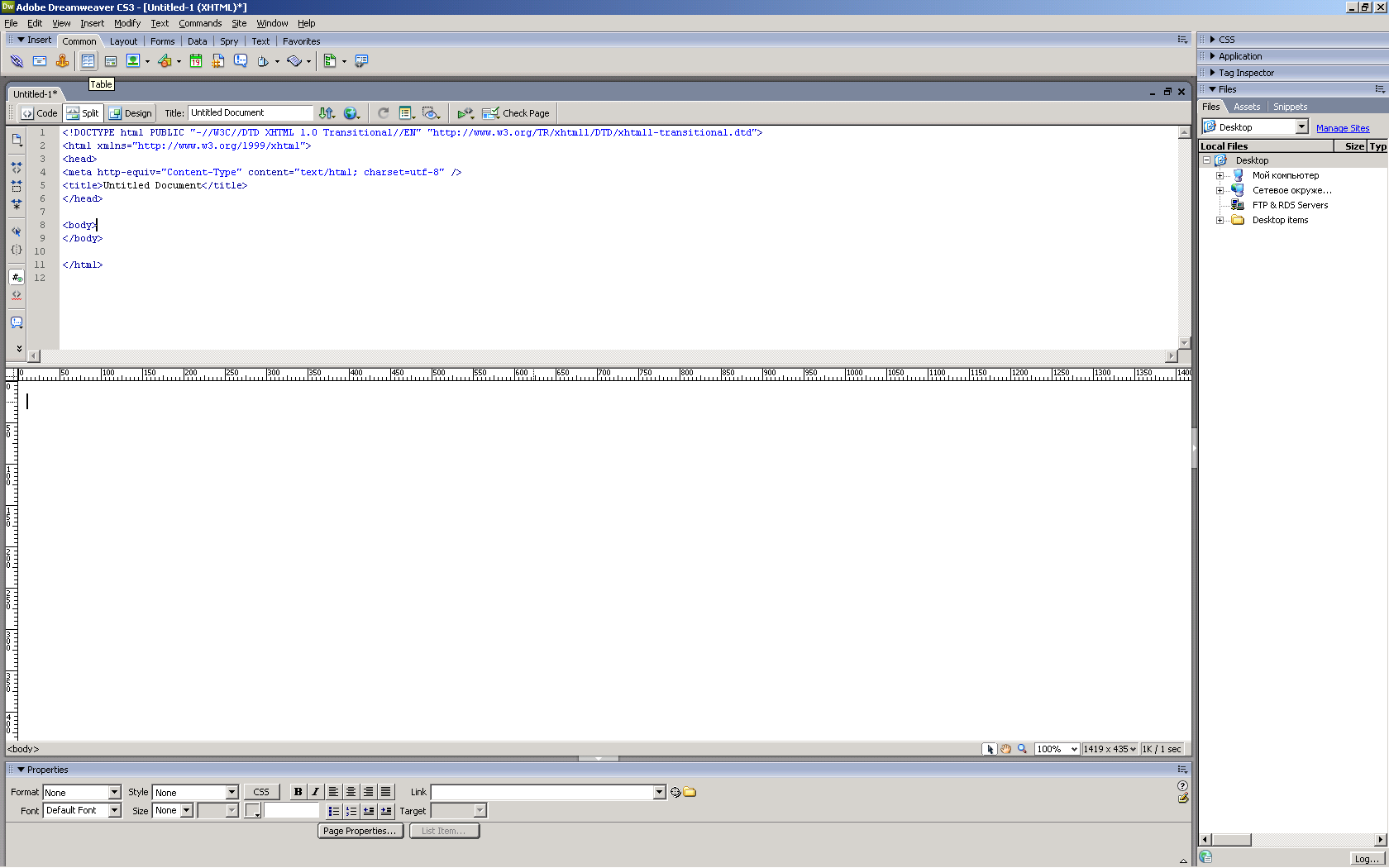Open Size dropdown in Properties
The height and width of the screenshot is (868, 1389).
[187, 810]
